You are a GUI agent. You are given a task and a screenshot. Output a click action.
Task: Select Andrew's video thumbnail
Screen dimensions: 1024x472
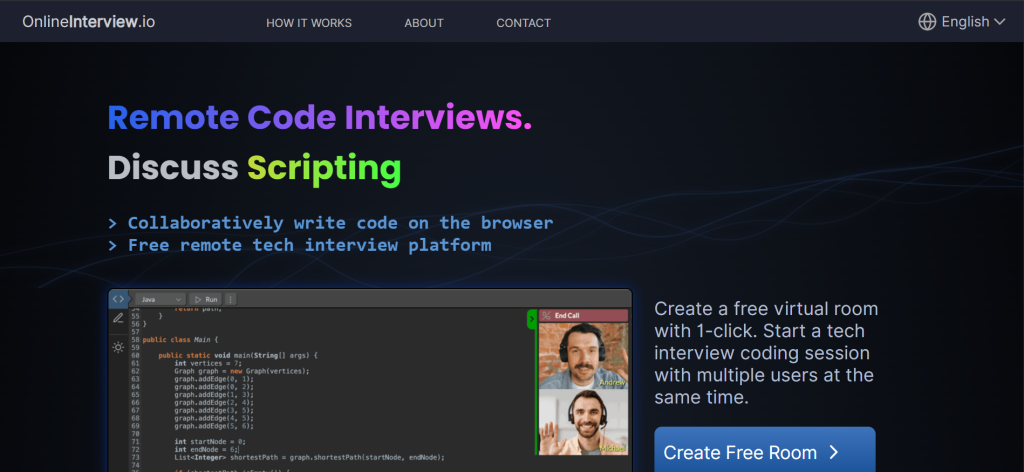(x=583, y=355)
